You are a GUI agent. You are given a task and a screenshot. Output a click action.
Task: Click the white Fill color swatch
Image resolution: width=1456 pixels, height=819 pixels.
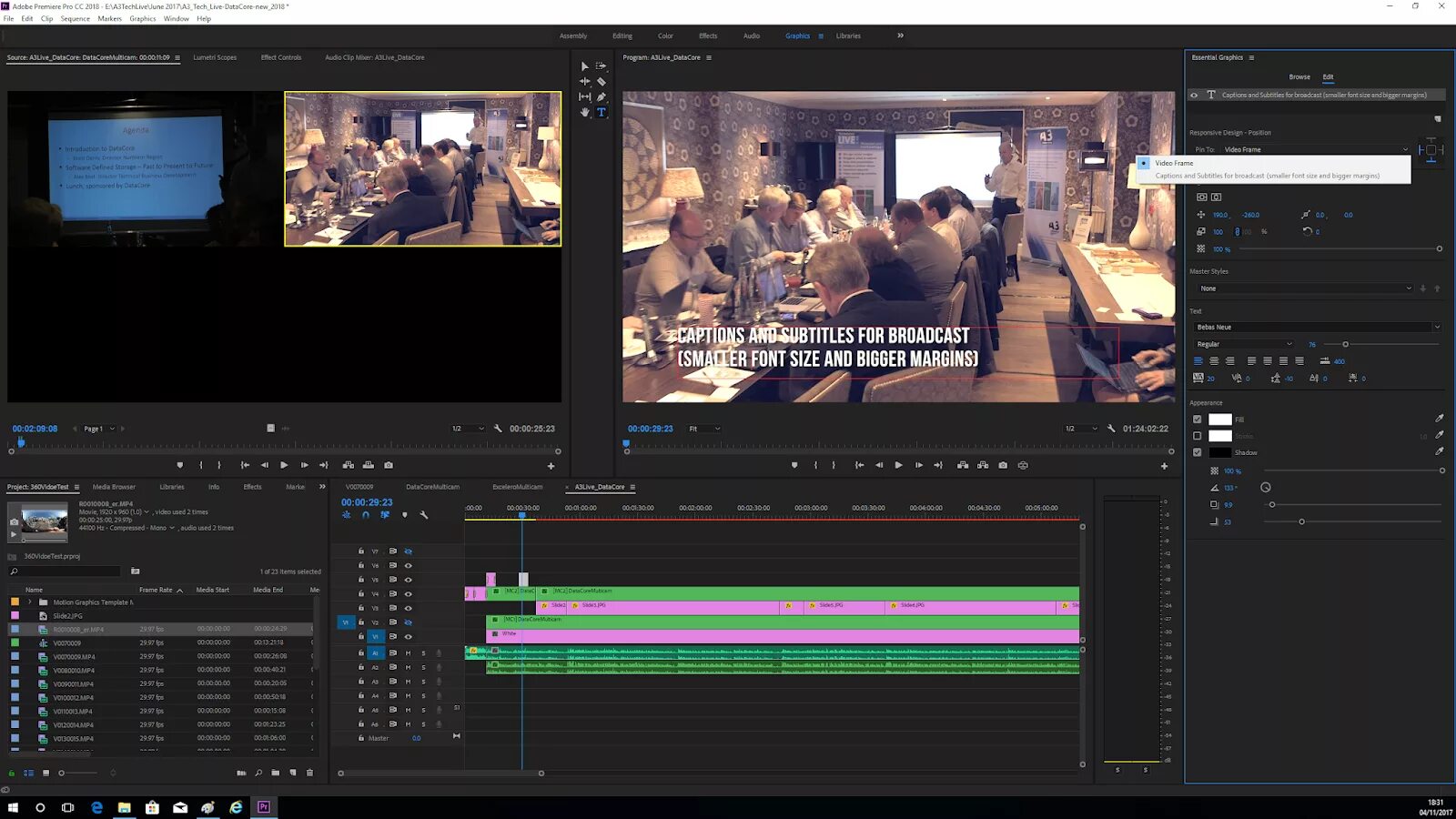tap(1220, 420)
